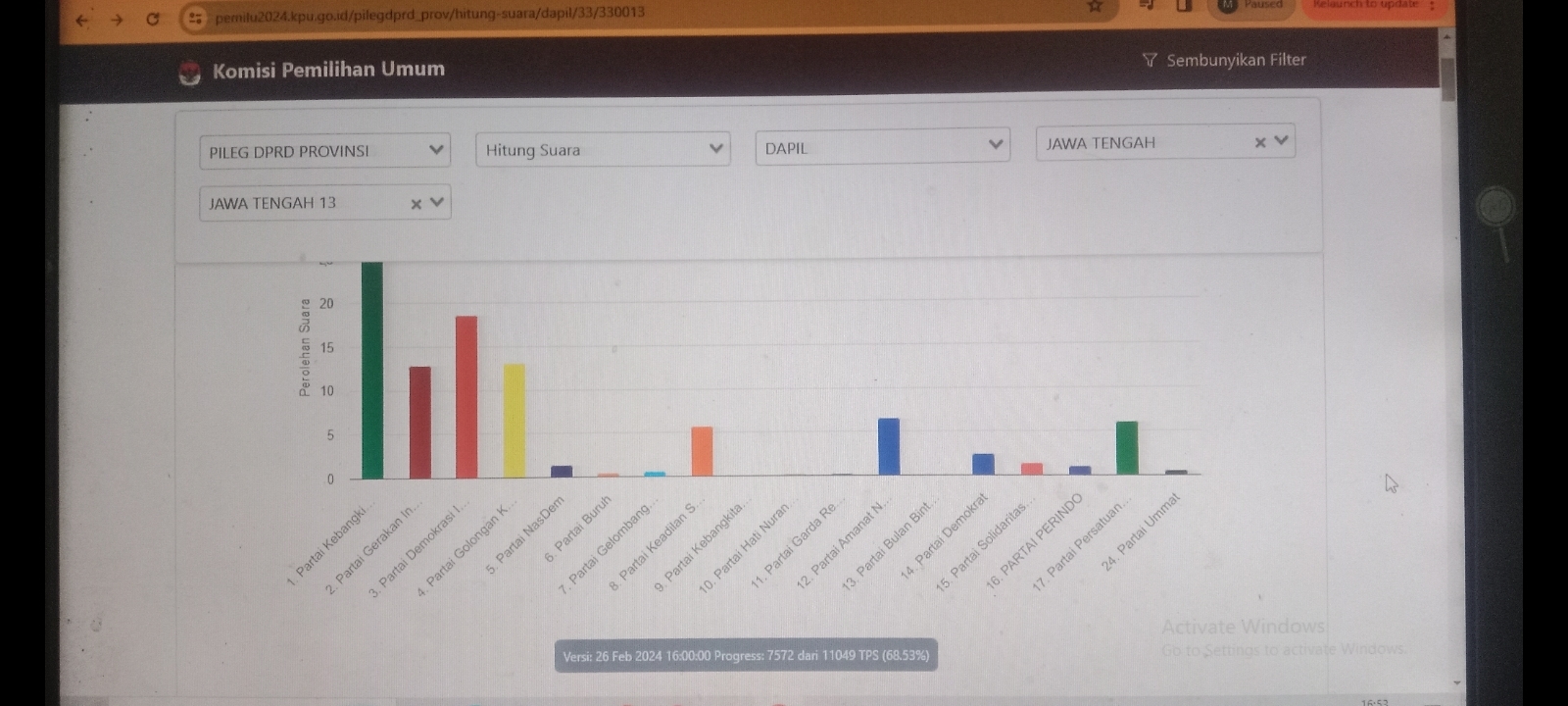This screenshot has height=706, width=1568.
Task: Reload the page with refresh icon
Action: click(153, 19)
